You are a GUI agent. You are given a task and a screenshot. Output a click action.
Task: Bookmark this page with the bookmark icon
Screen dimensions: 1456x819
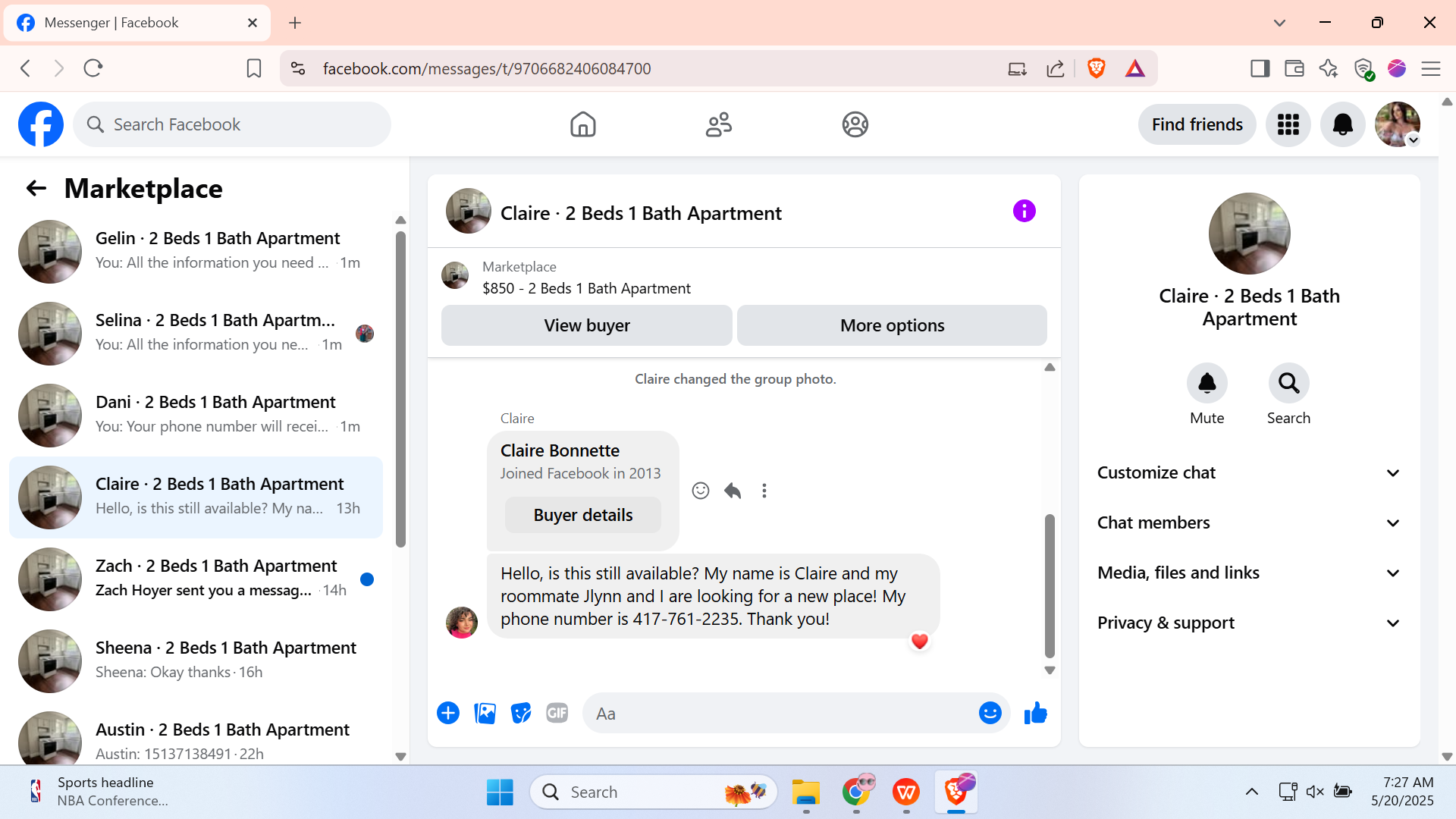coord(254,68)
